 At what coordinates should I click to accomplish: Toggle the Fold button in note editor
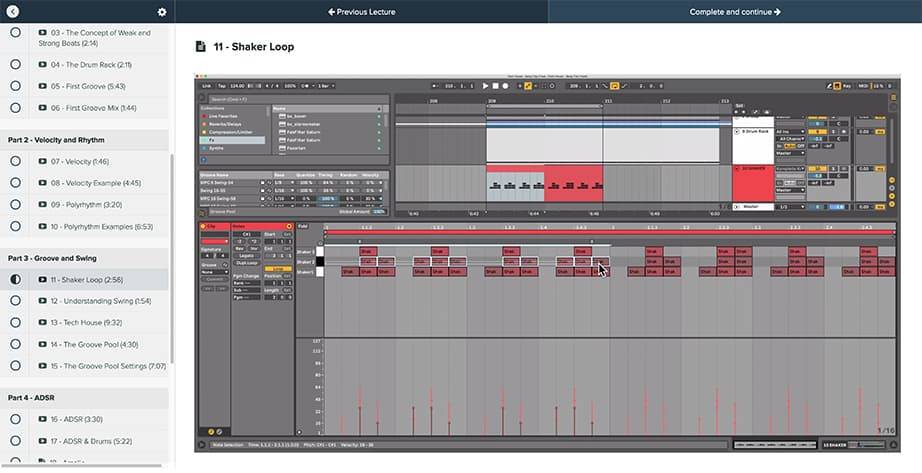[x=303, y=226]
